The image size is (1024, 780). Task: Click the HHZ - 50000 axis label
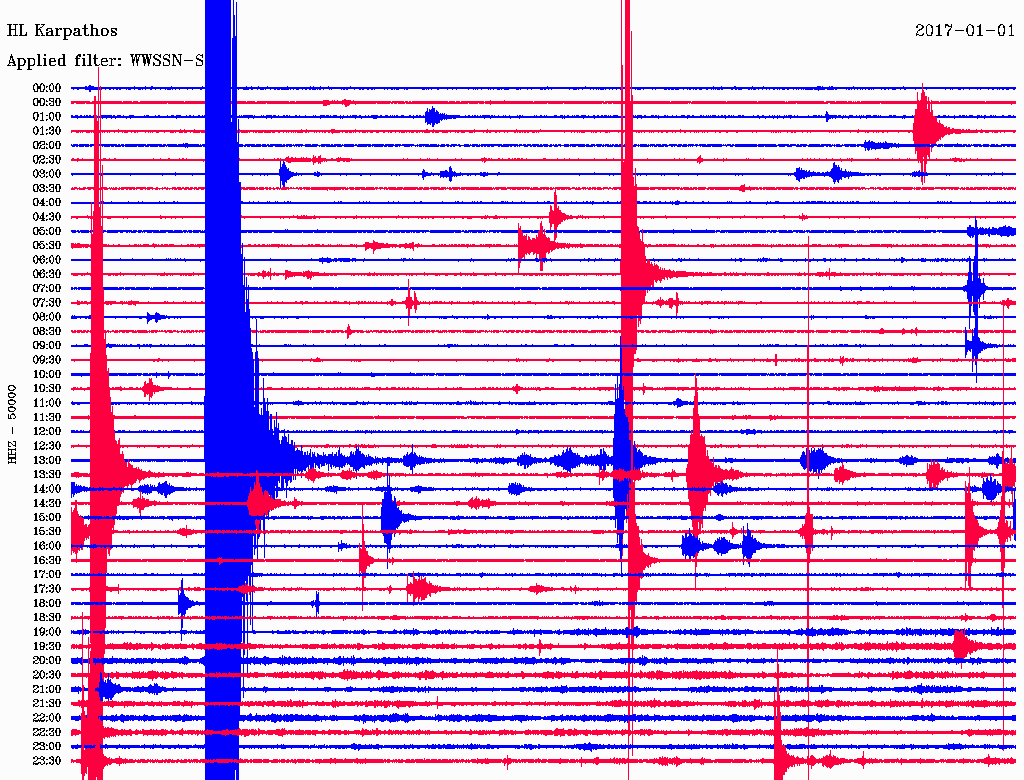click(12, 424)
